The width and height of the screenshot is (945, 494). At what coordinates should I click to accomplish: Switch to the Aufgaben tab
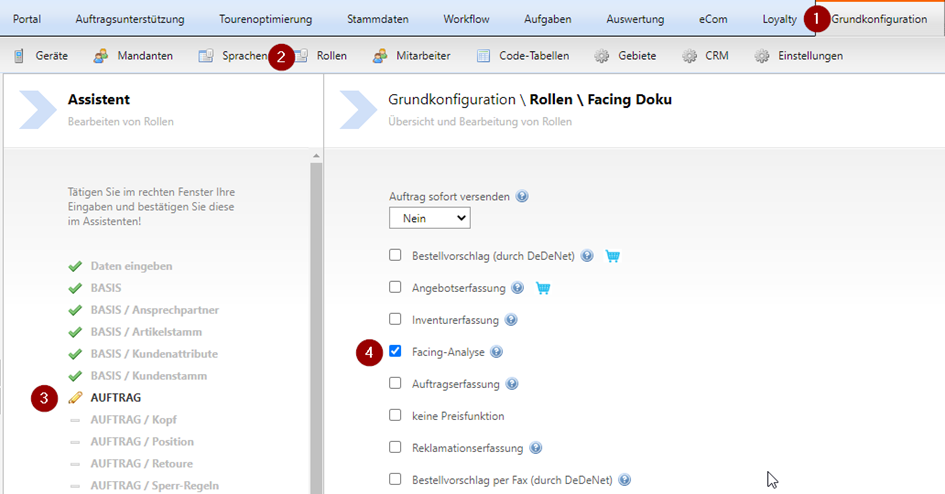[548, 19]
